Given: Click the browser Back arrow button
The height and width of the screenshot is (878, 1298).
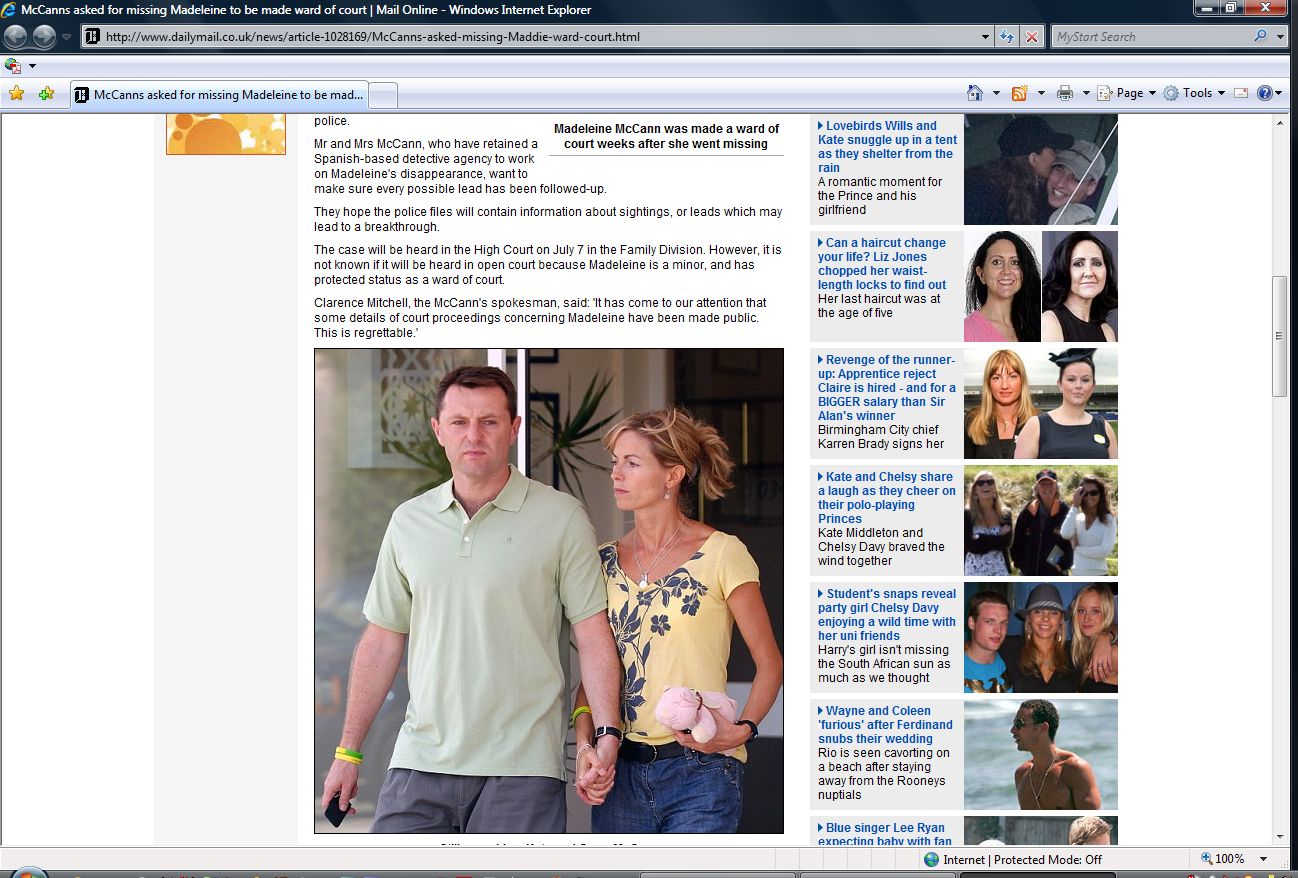Looking at the screenshot, I should pos(16,37).
